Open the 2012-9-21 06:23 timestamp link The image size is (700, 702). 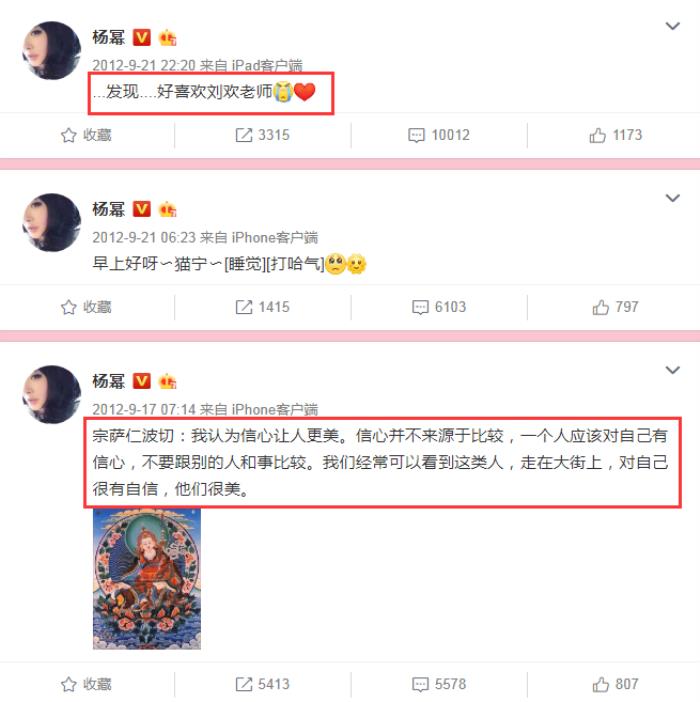(x=143, y=237)
